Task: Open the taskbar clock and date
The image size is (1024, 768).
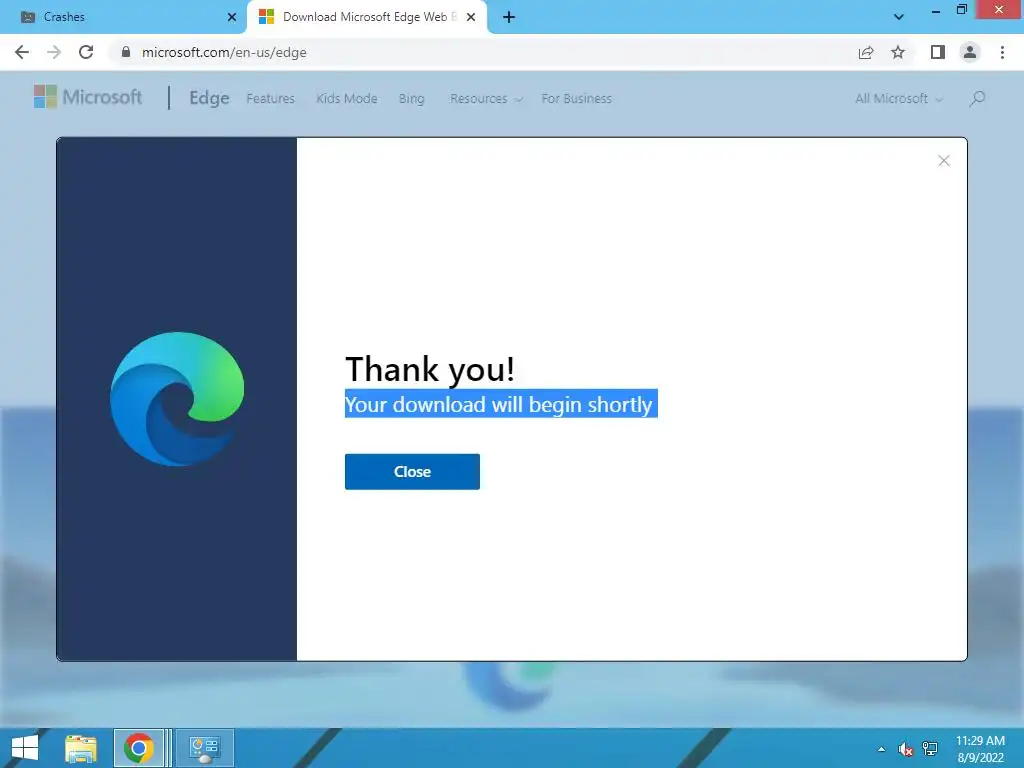Action: click(x=980, y=749)
